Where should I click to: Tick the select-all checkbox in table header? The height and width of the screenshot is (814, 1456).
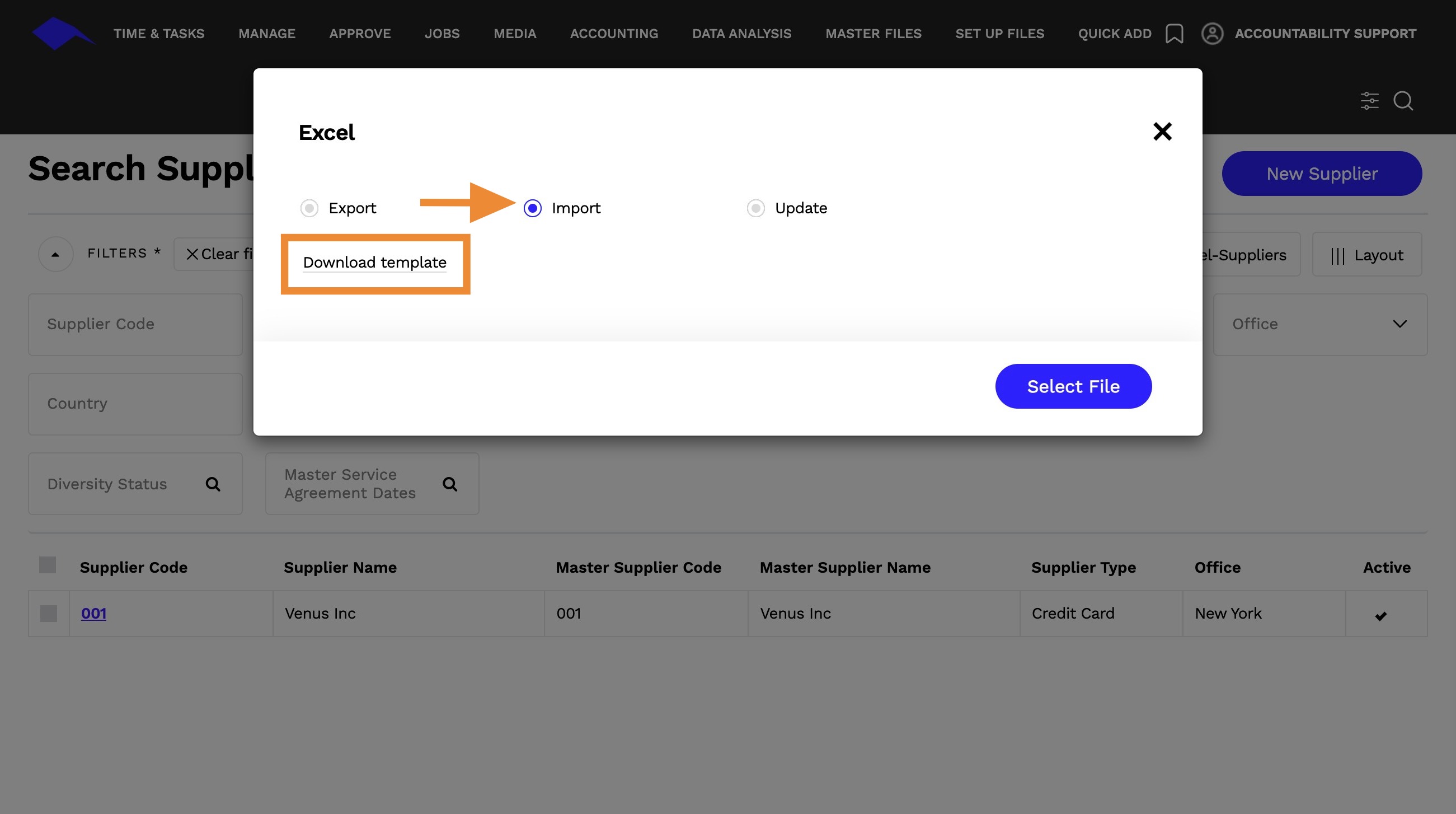48,565
